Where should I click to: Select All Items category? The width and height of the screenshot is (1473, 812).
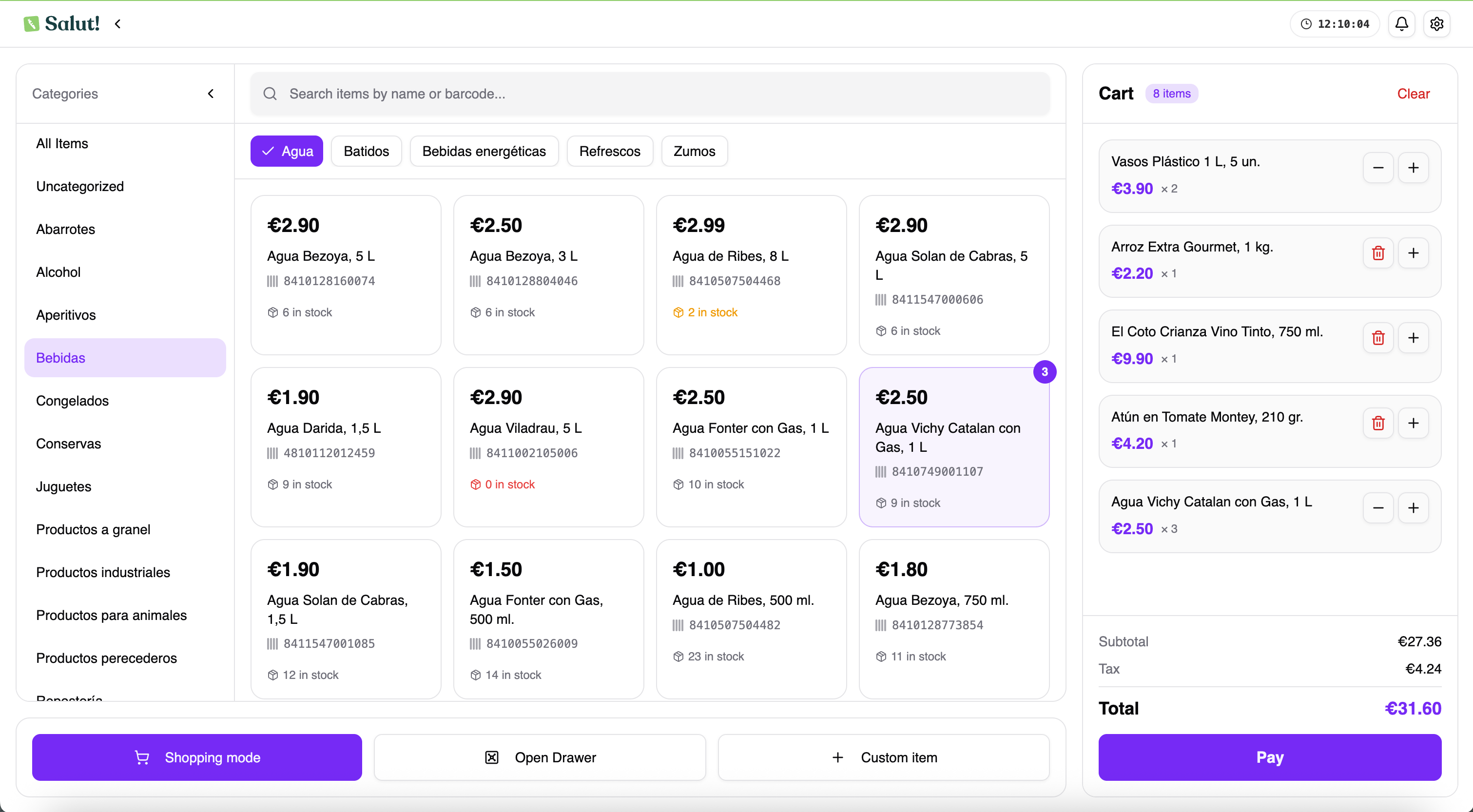125,143
